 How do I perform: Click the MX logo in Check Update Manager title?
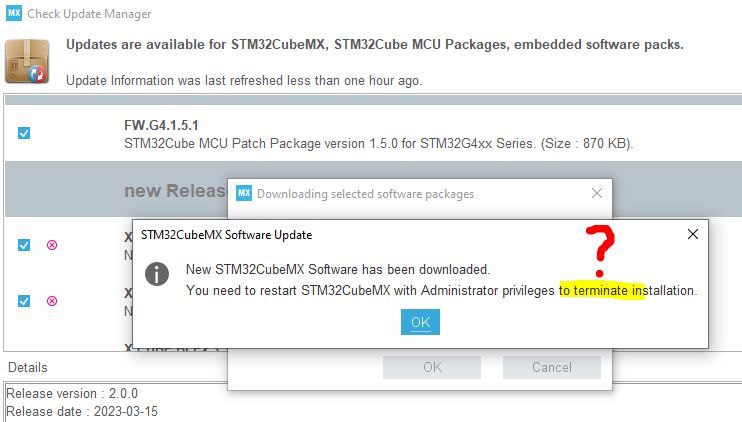click(x=14, y=14)
